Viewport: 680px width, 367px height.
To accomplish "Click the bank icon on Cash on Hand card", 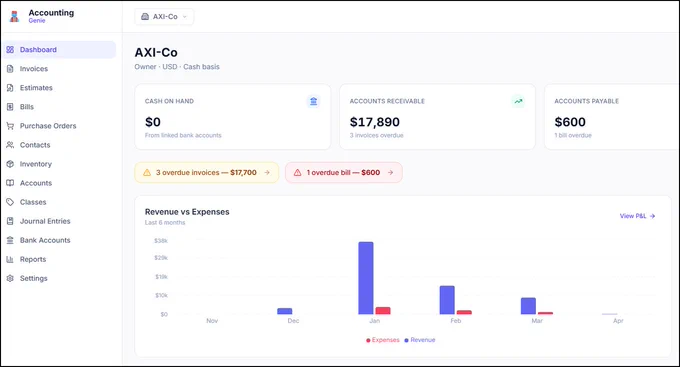I will pos(313,102).
